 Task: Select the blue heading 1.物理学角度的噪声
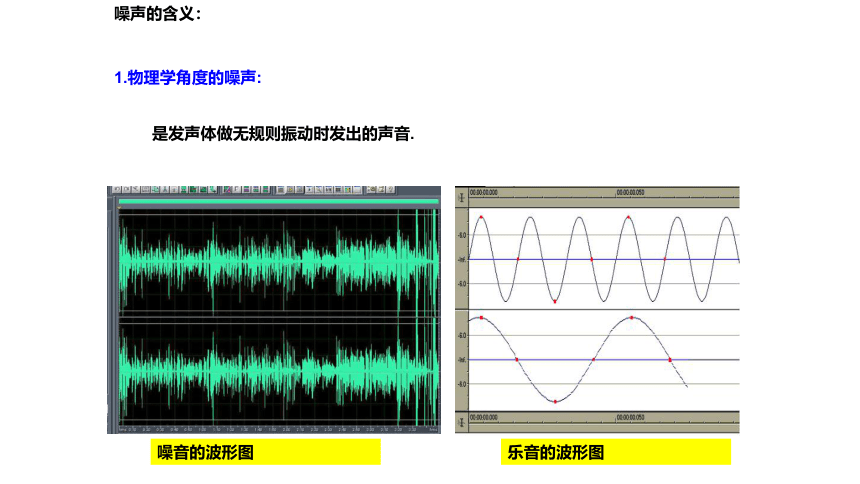tap(188, 77)
